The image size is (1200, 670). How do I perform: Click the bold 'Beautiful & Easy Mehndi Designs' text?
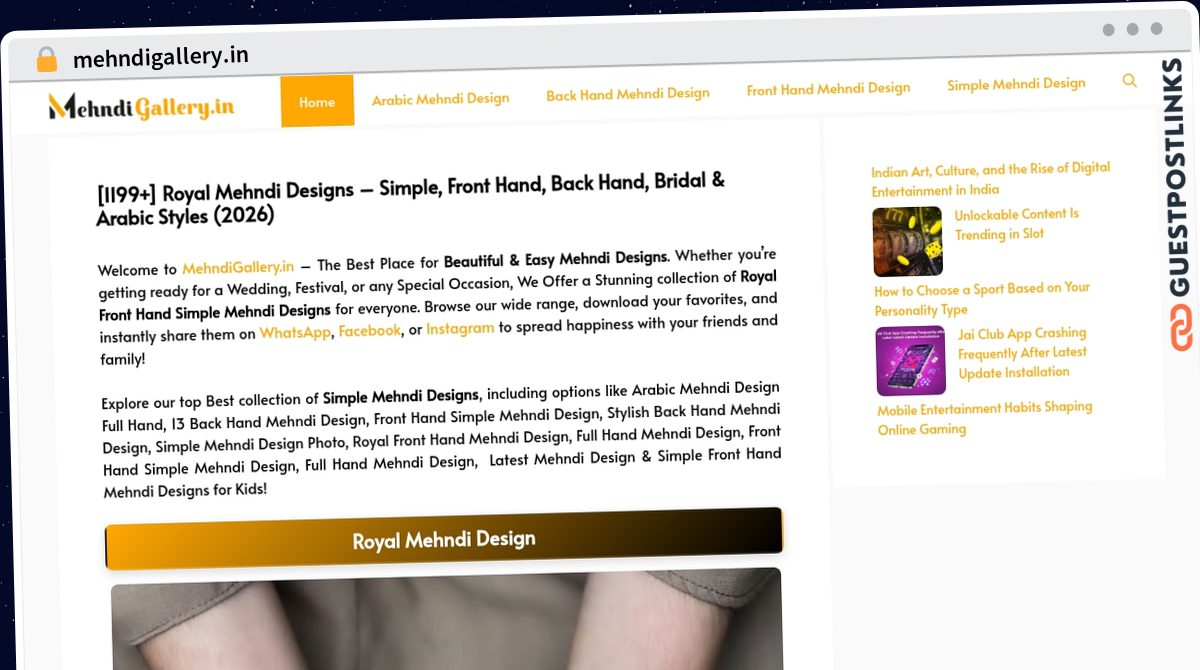[556, 260]
